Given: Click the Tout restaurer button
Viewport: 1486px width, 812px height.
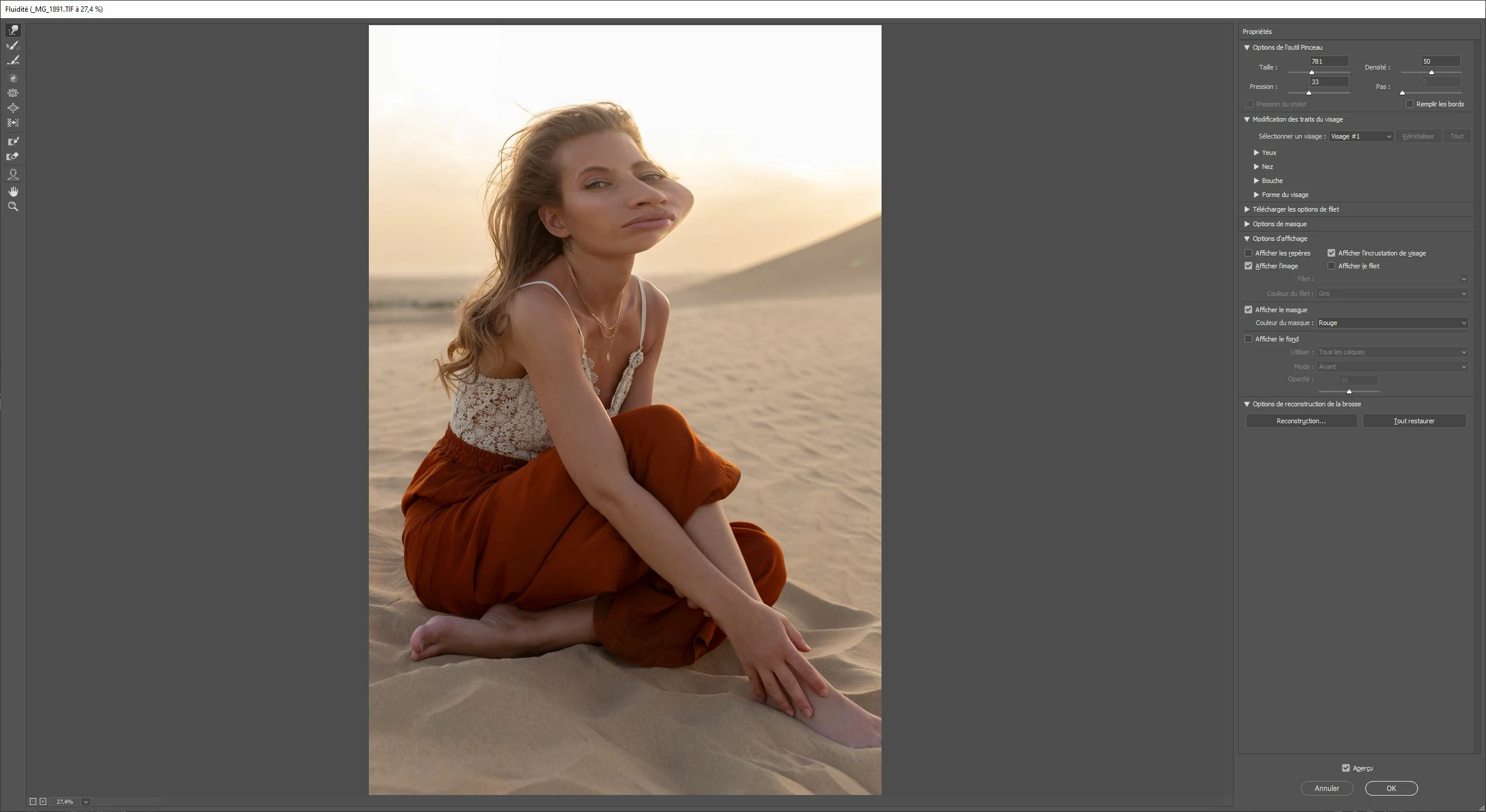Looking at the screenshot, I should click(x=1414, y=421).
